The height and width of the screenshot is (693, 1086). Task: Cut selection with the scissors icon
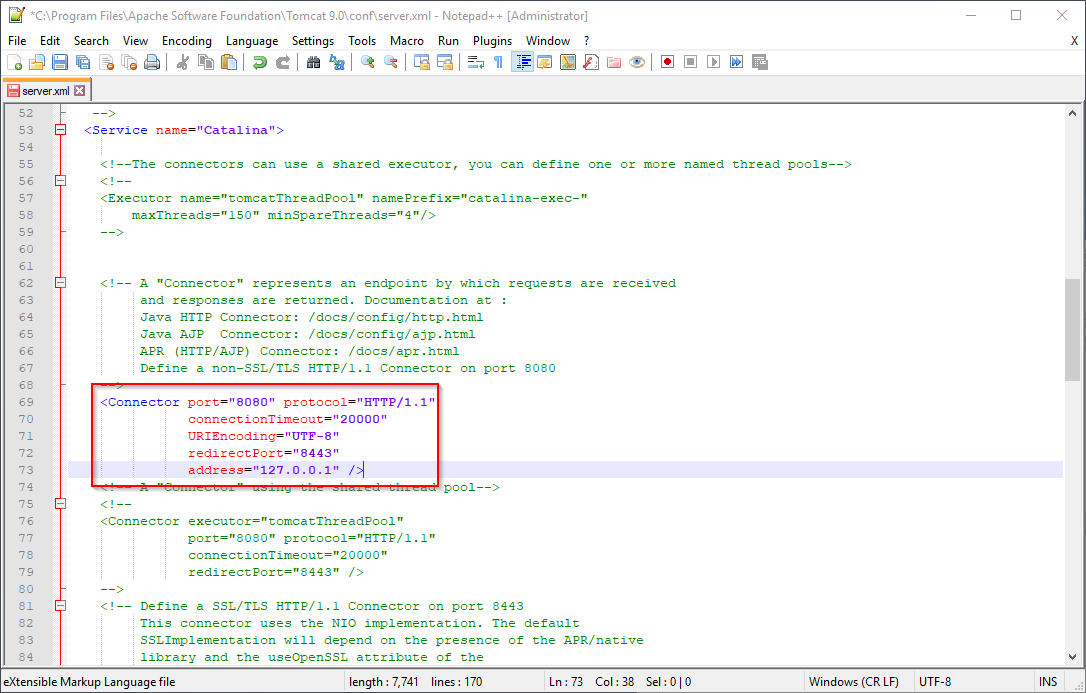click(183, 62)
